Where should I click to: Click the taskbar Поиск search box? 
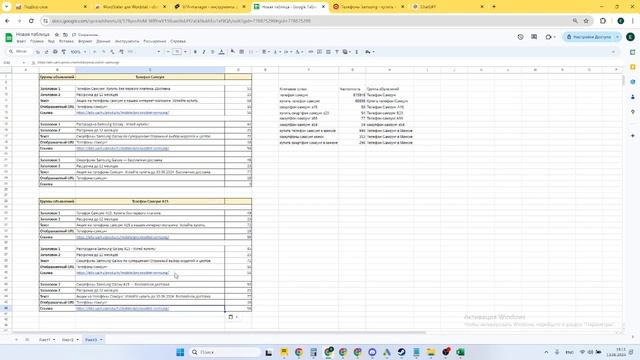tap(224, 352)
